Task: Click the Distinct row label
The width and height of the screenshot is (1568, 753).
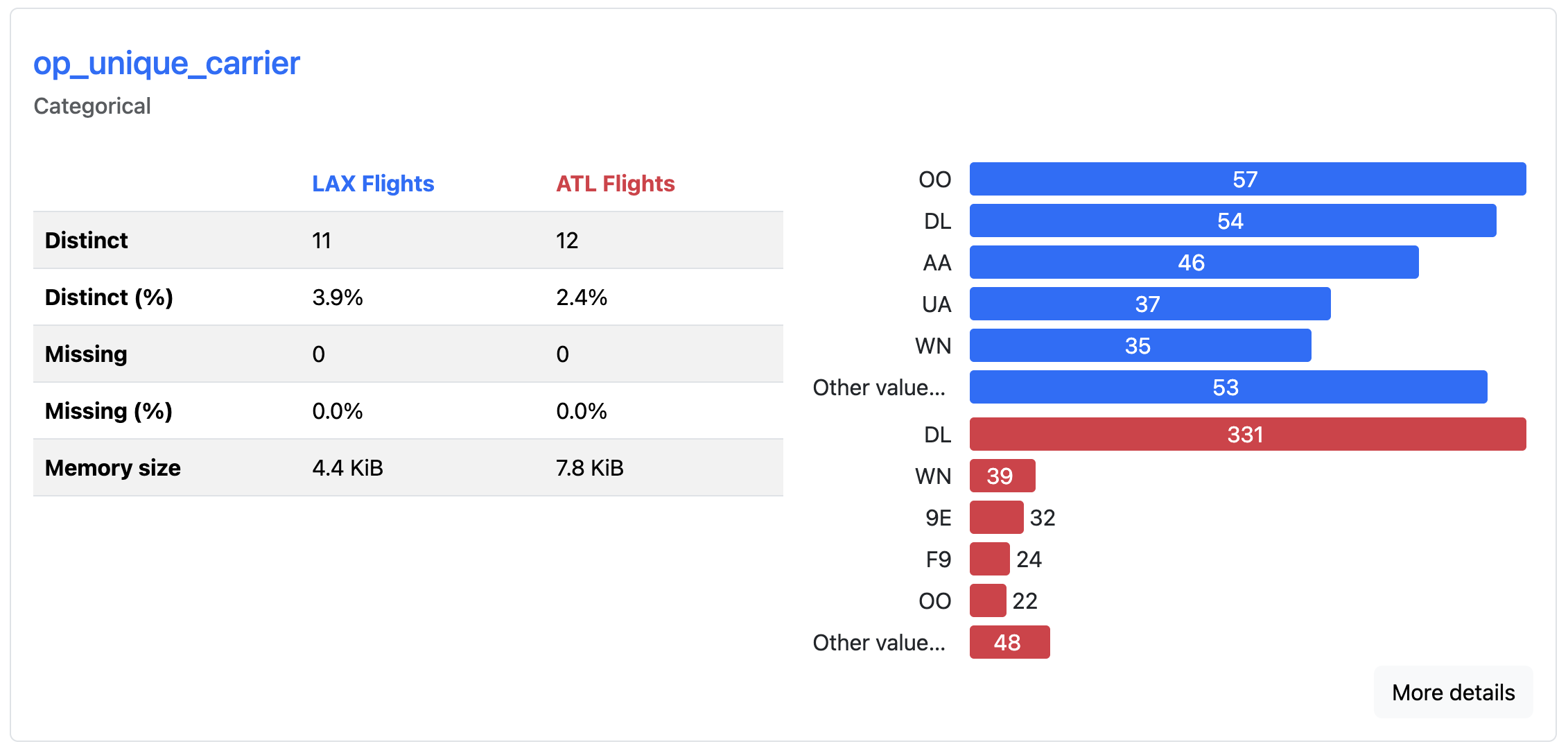Action: pyautogui.click(x=87, y=241)
